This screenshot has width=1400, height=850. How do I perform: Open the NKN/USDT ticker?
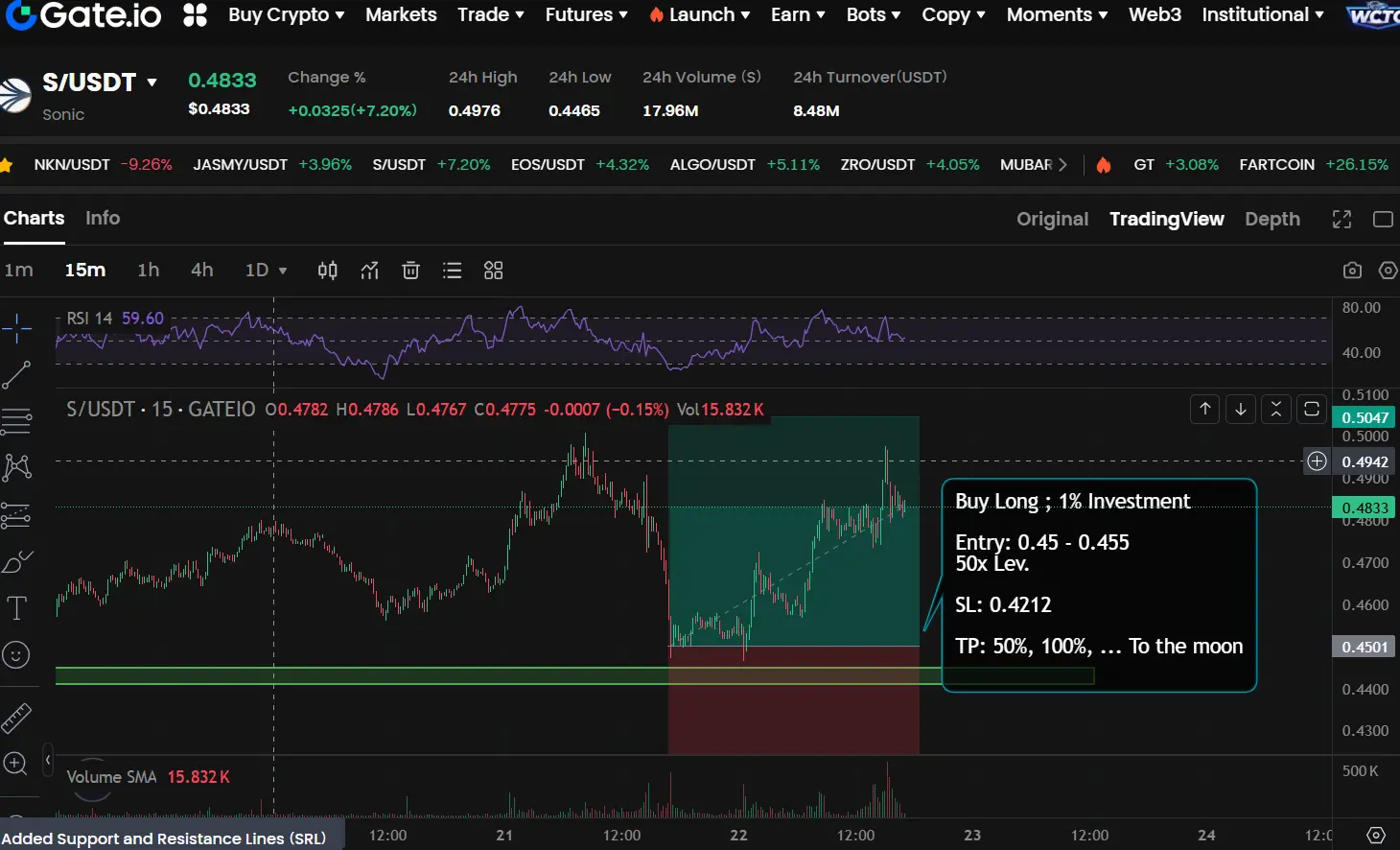[103, 165]
